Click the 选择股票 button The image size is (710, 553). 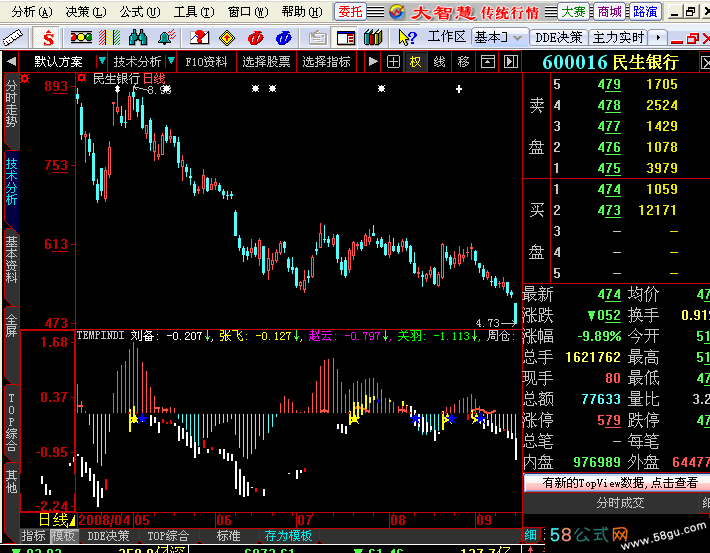coord(266,62)
